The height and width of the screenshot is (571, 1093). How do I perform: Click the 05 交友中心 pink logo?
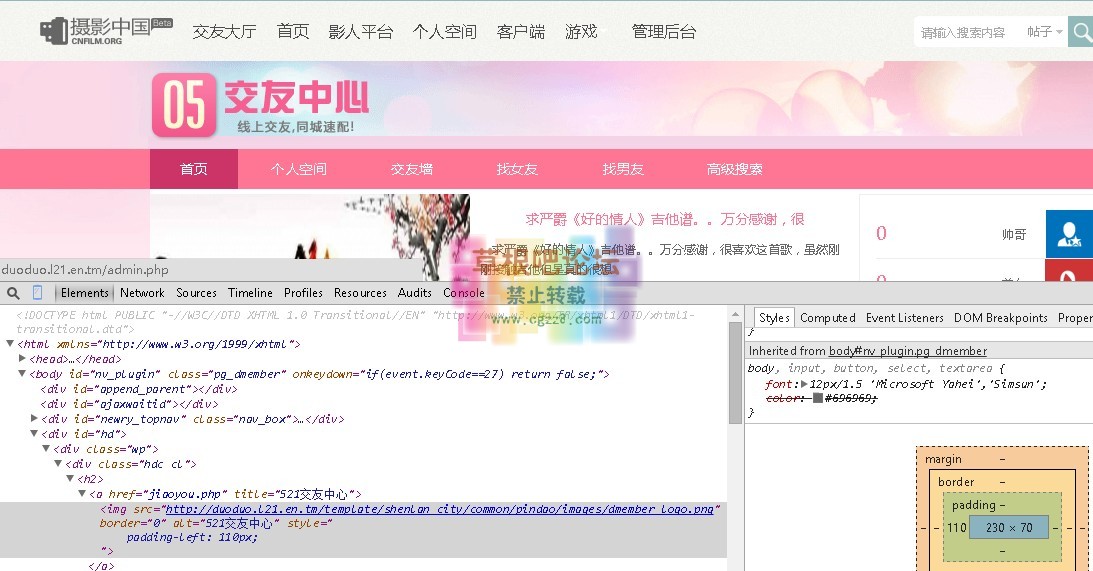[261, 105]
